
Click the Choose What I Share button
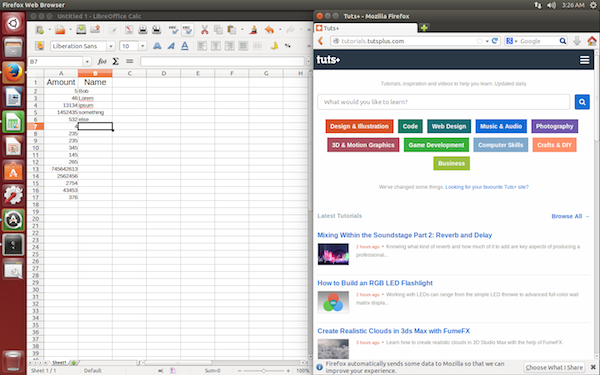point(554,367)
